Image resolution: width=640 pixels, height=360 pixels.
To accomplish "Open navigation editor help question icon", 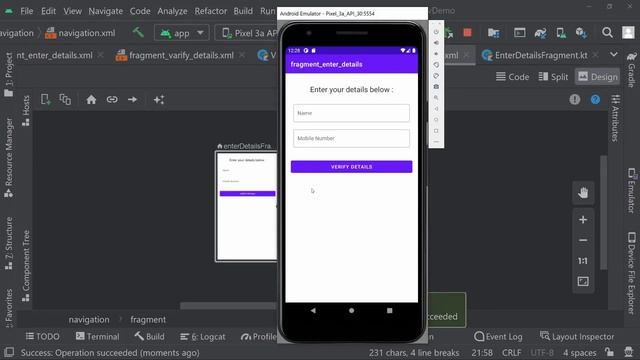I will click(x=596, y=99).
